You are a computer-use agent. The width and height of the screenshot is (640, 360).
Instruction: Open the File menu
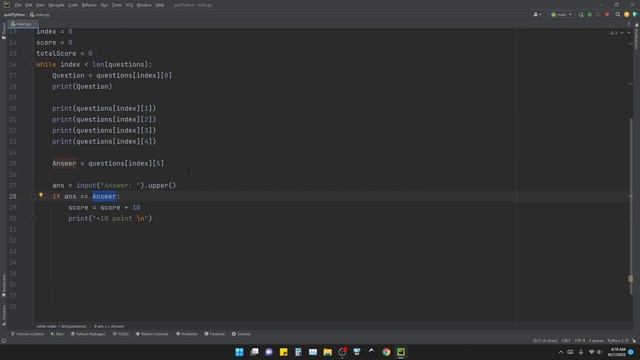(x=18, y=5)
